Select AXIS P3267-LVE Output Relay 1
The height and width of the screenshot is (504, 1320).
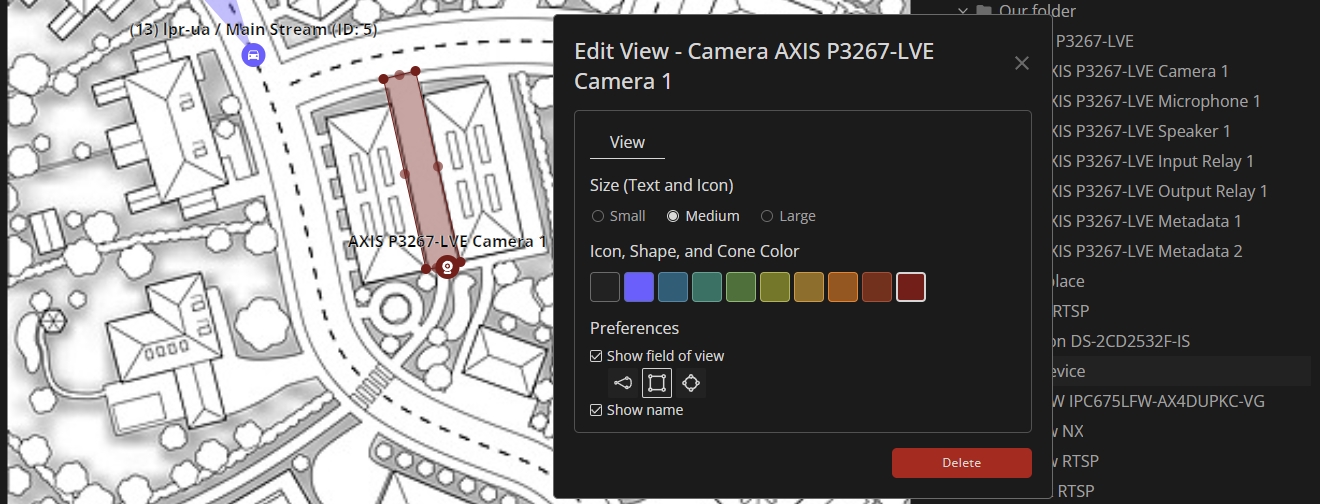click(x=1158, y=191)
